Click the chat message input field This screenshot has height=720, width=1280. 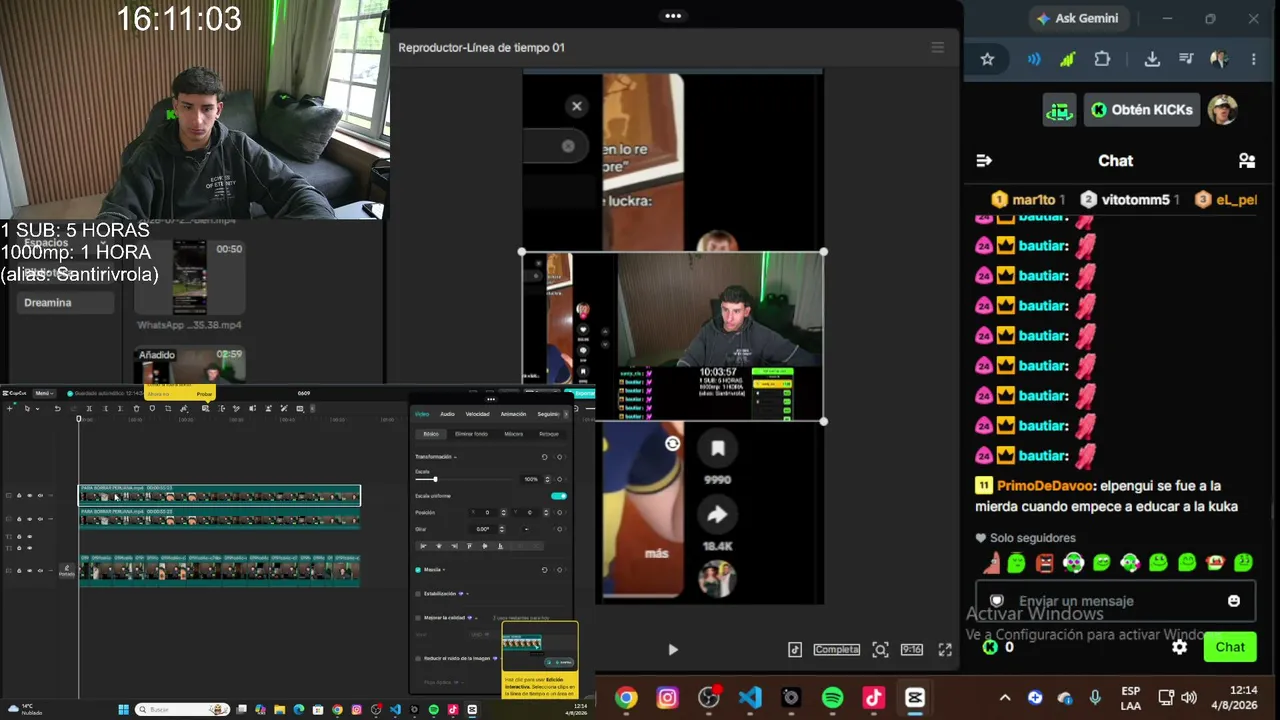pyautogui.click(x=1113, y=601)
